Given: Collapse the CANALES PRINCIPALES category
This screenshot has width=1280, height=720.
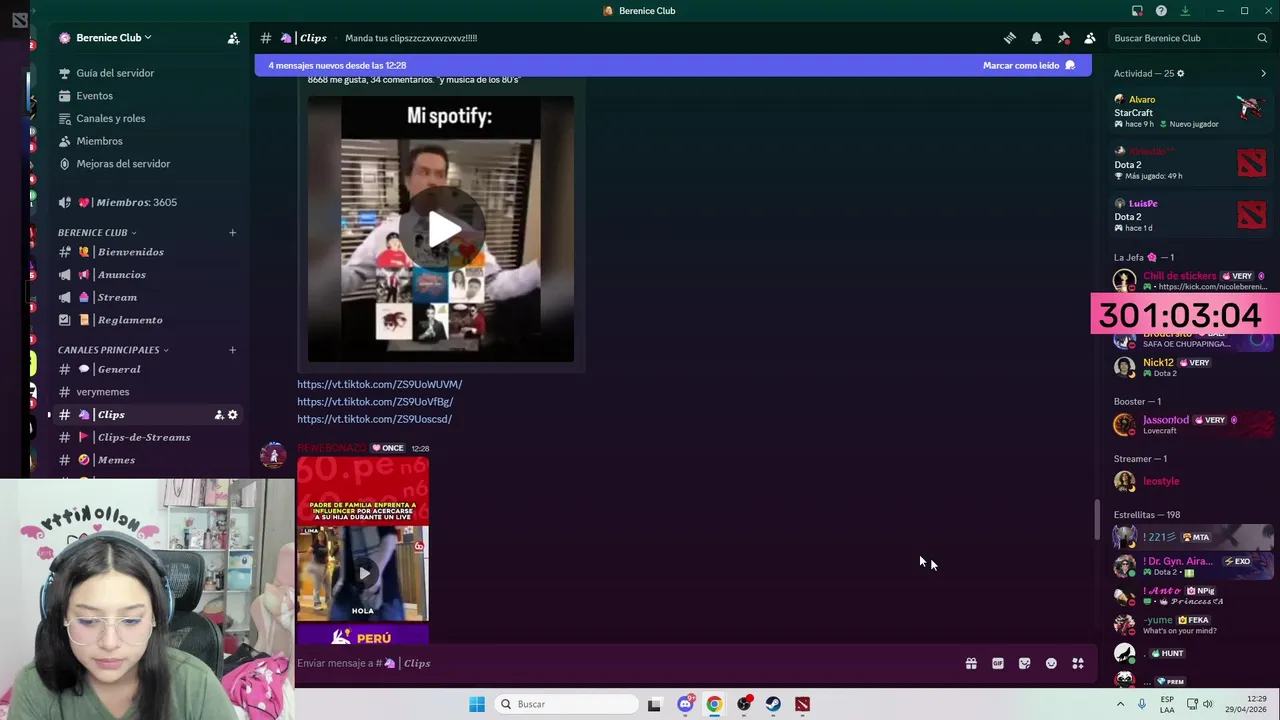Looking at the screenshot, I should [113, 350].
